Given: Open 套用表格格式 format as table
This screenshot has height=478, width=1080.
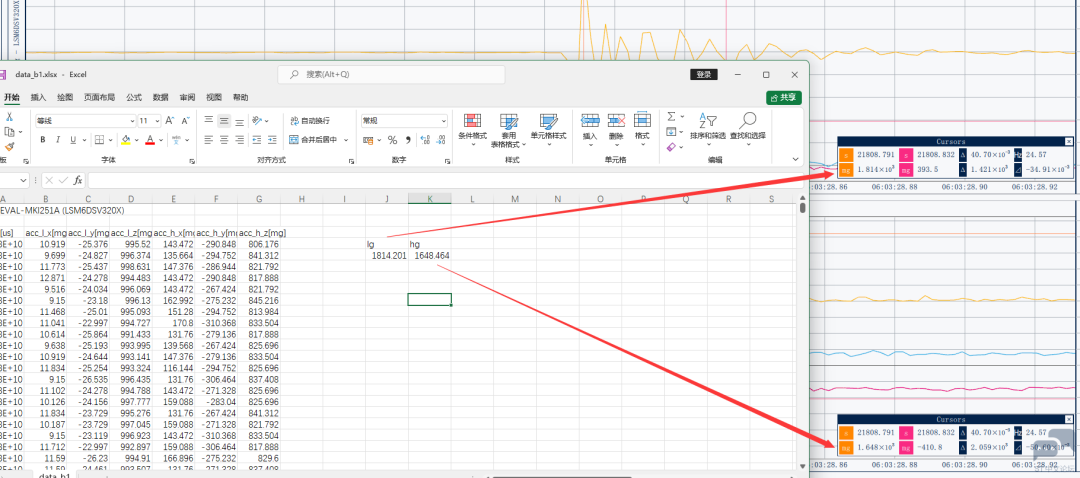Looking at the screenshot, I should tap(509, 131).
